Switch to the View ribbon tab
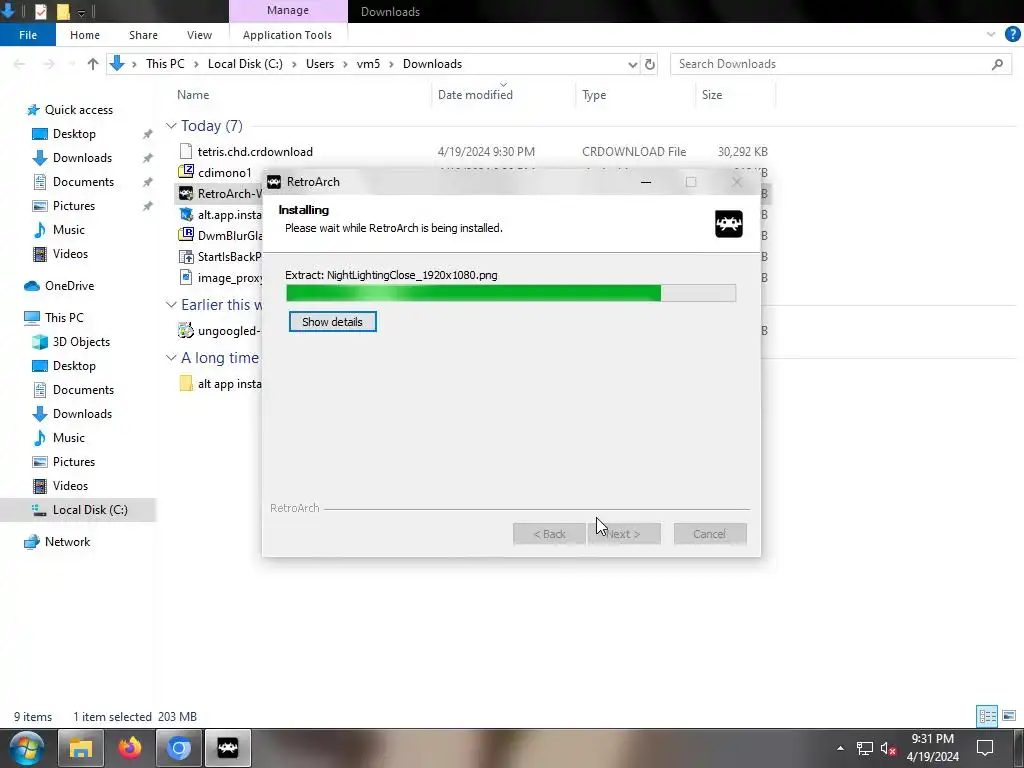Screen dimensions: 1024x768 [x=199, y=35]
